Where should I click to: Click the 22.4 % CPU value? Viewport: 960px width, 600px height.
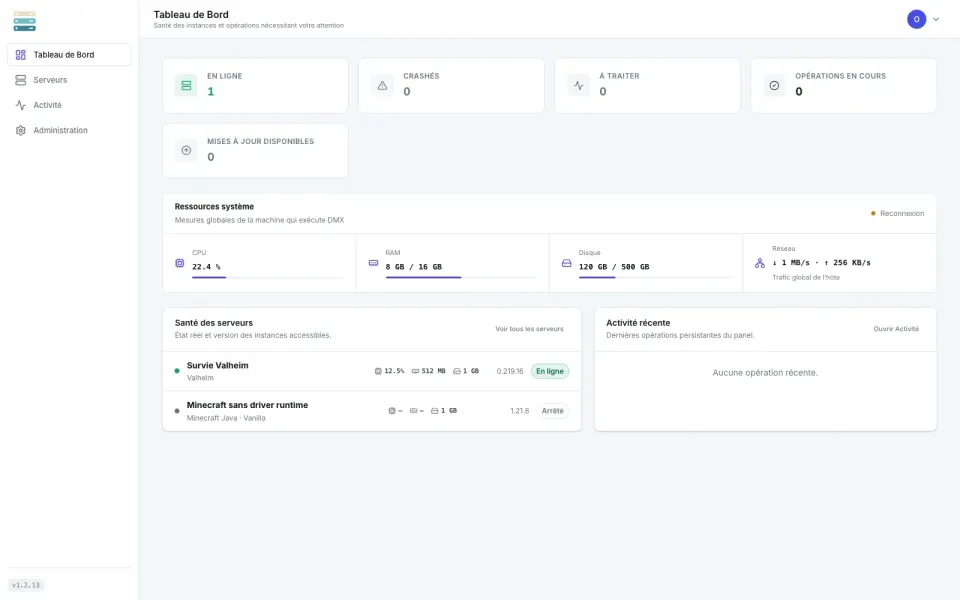coord(206,267)
